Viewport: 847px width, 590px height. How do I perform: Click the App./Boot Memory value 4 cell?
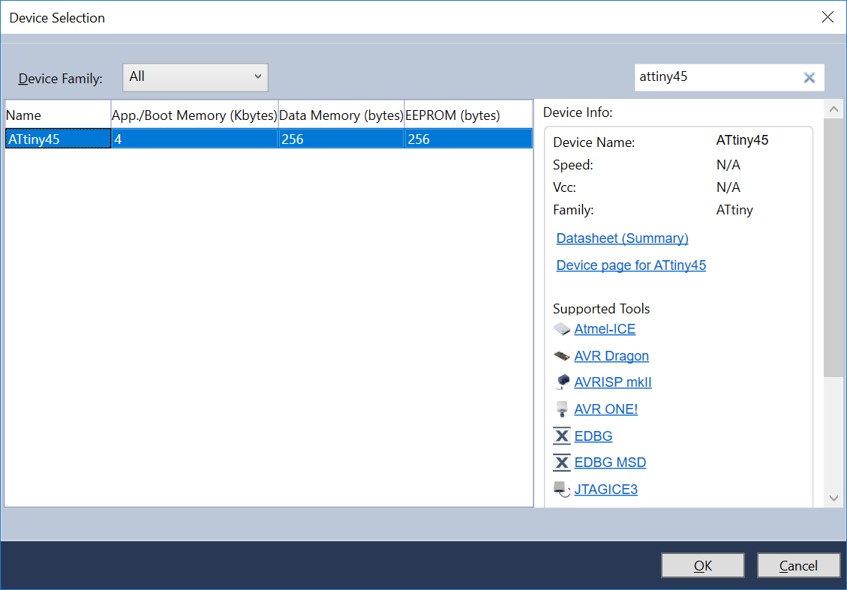[194, 139]
